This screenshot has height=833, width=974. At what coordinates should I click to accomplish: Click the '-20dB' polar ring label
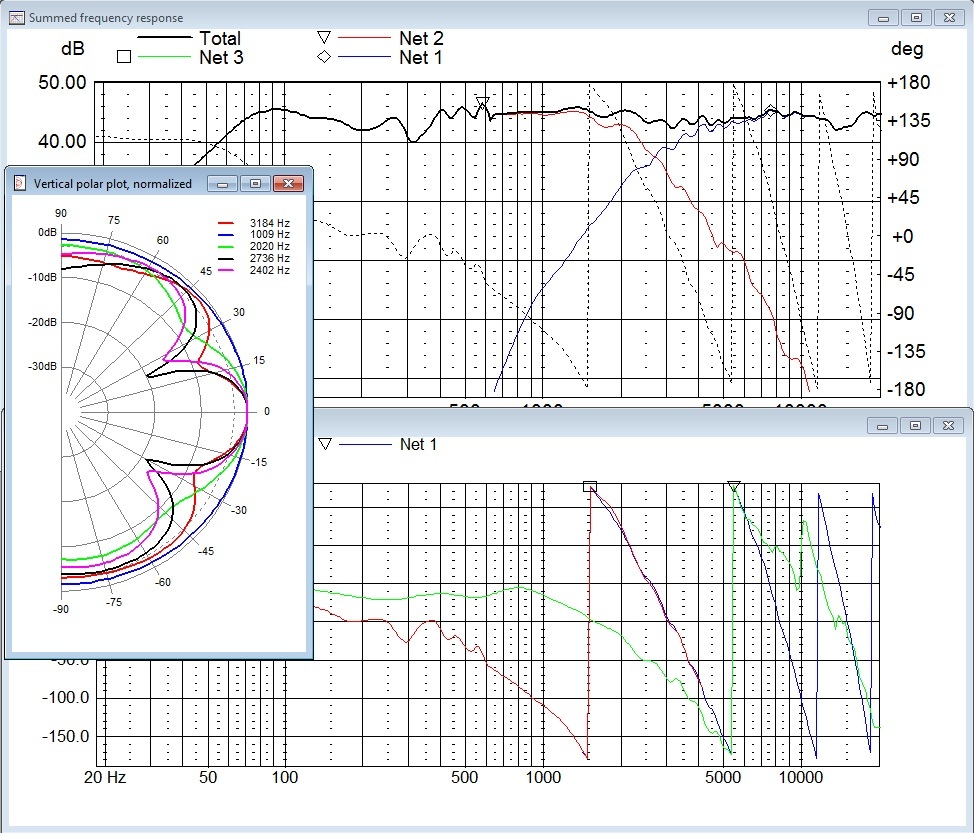[42, 322]
